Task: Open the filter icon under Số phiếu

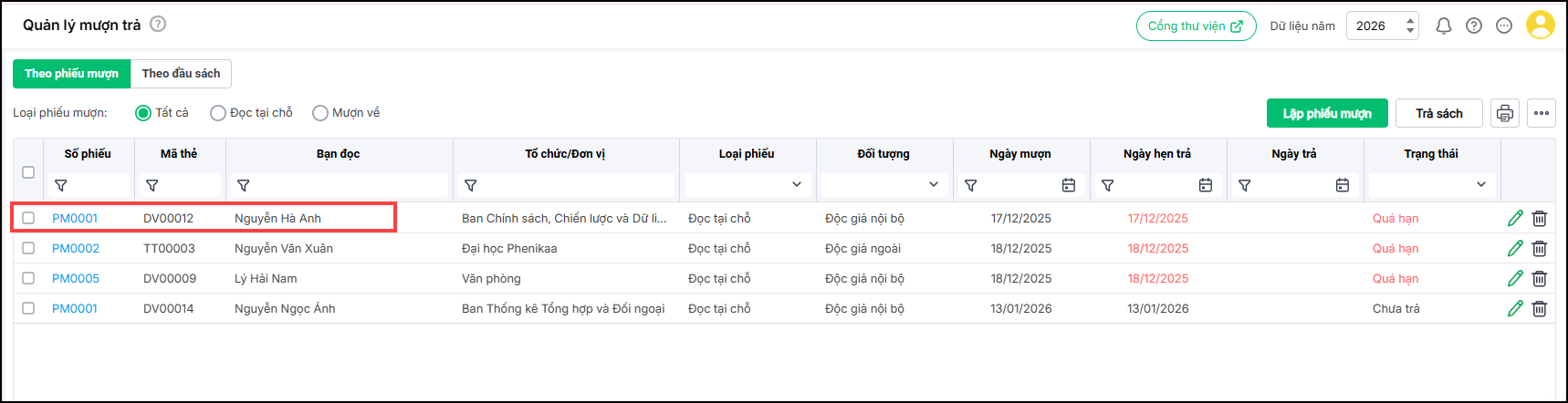Action: coord(61,185)
